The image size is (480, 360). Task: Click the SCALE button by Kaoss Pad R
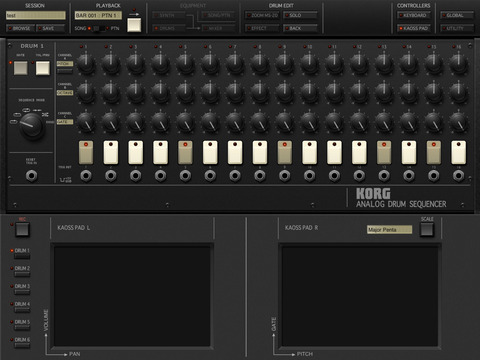coord(427,229)
